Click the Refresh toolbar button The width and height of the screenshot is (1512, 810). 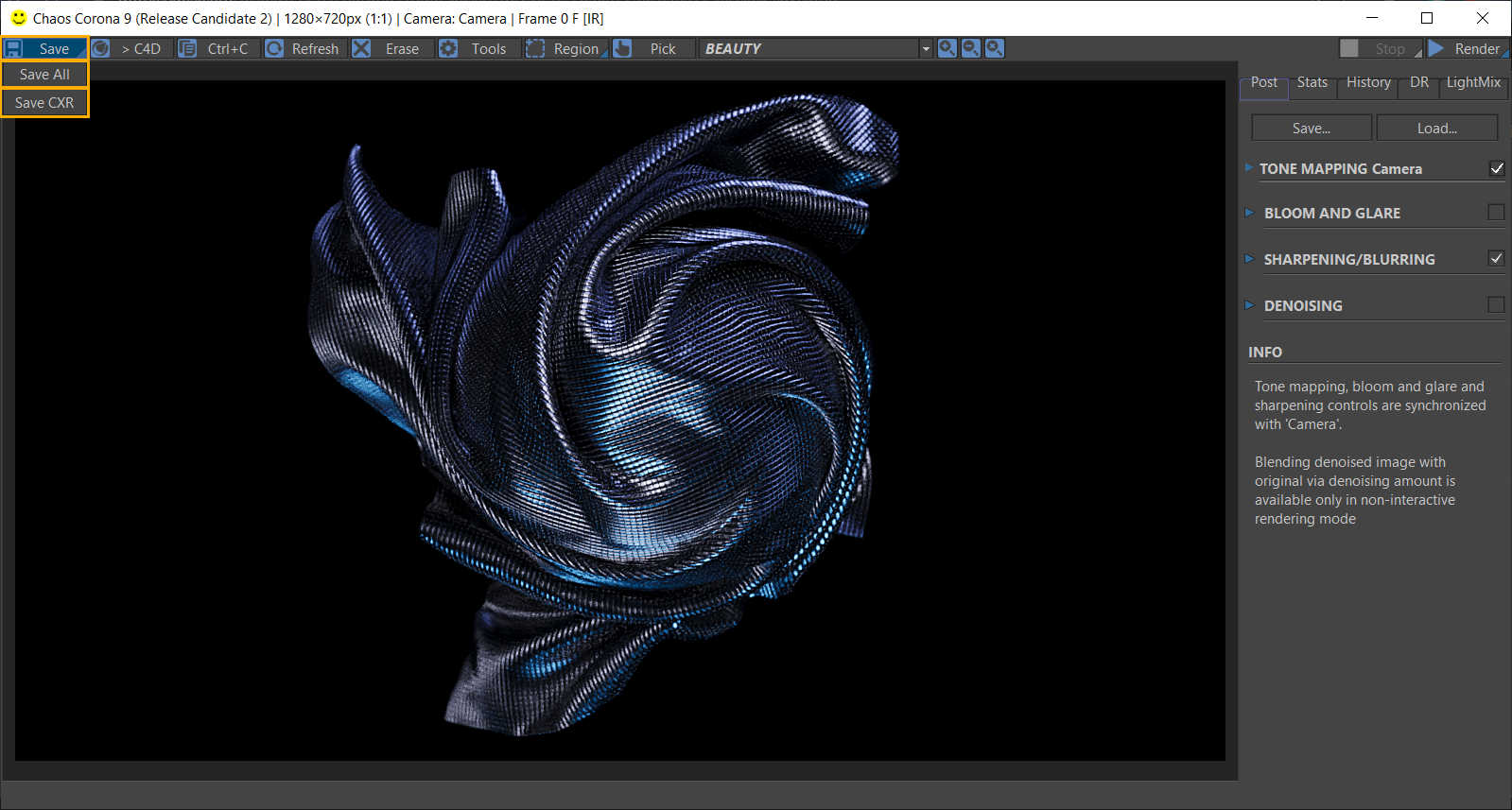click(302, 48)
